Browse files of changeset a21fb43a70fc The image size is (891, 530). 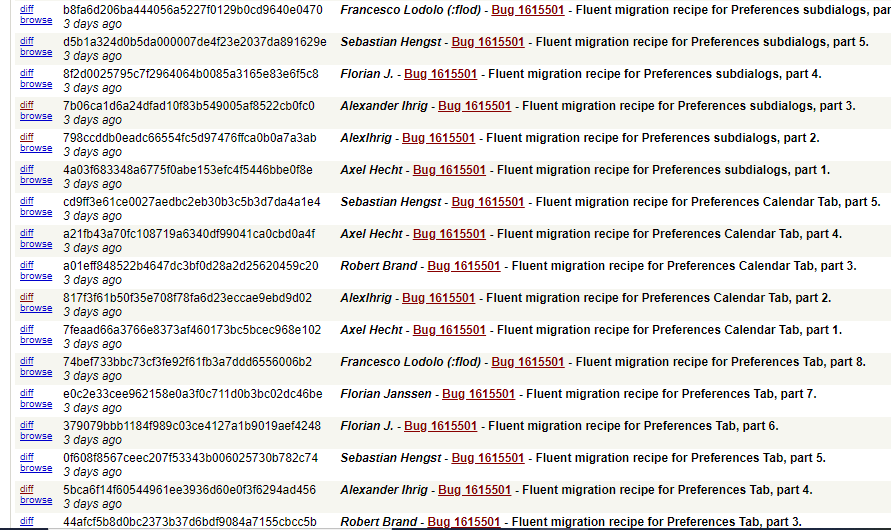pos(36,244)
